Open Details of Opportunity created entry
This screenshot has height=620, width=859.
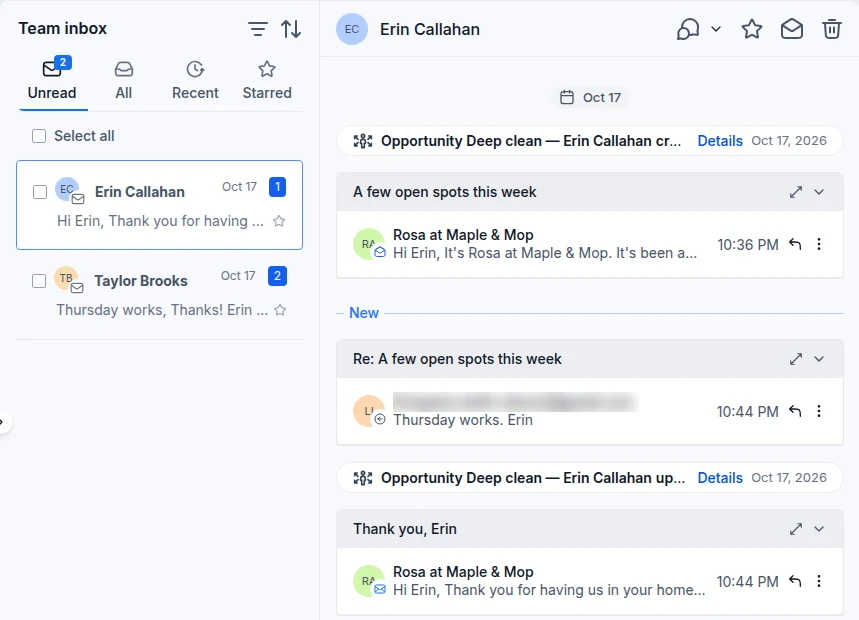click(720, 141)
